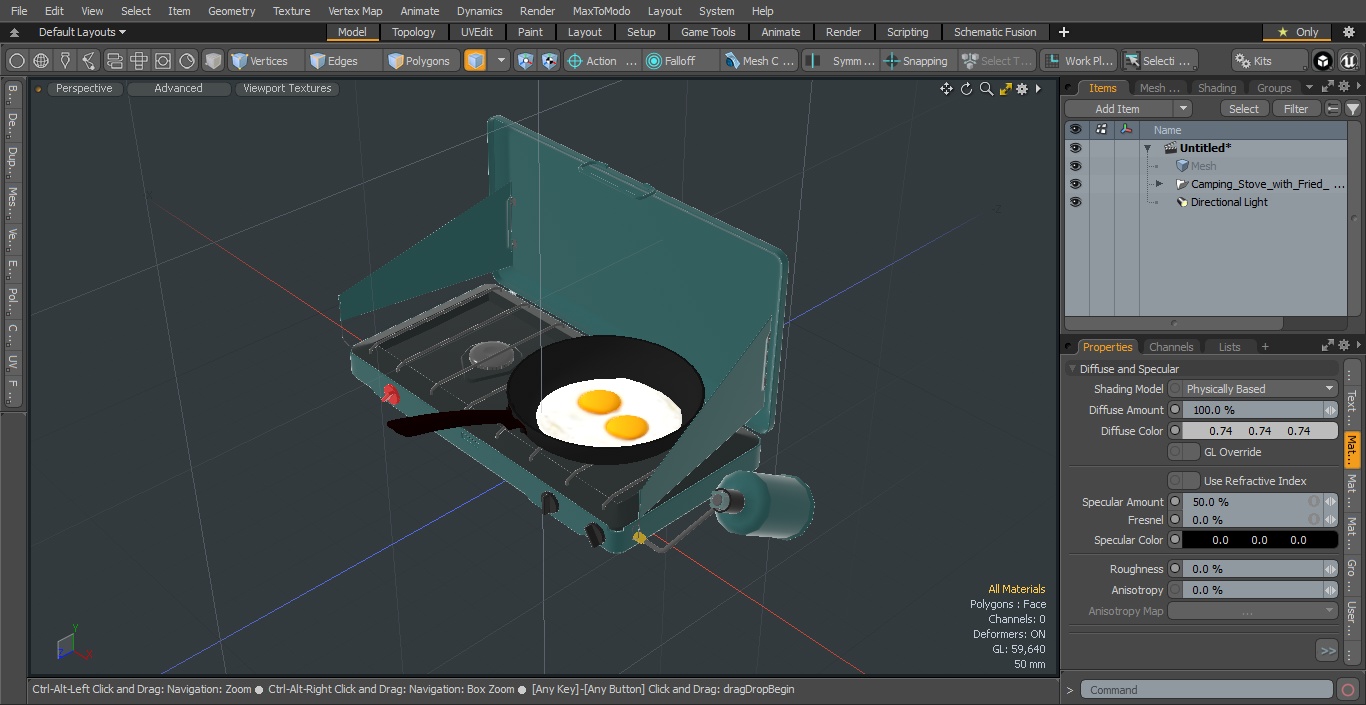This screenshot has height=705, width=1366.
Task: Open Shading Model dropdown
Action: pos(1253,389)
